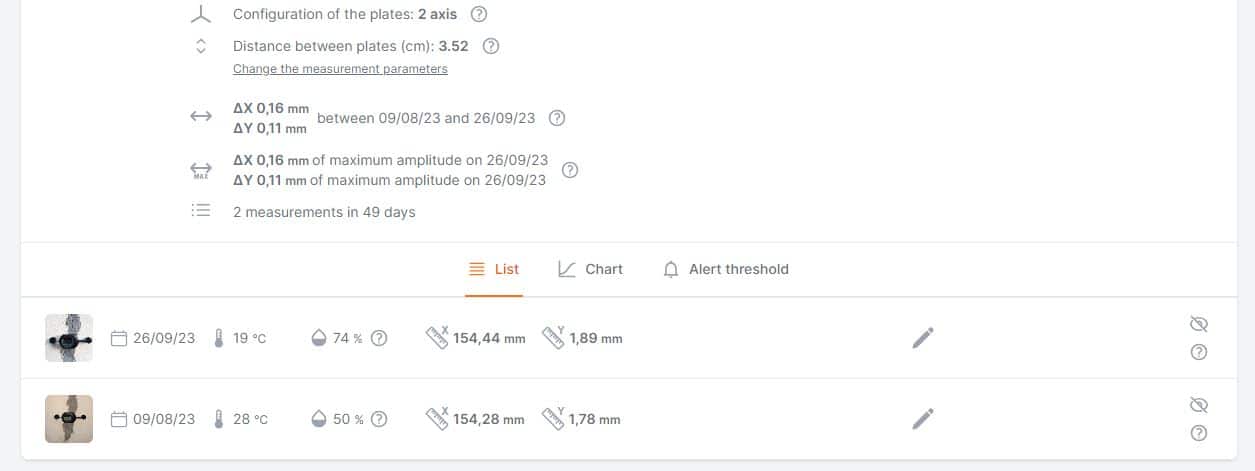Click humidity help icon next to 74 %
The height and width of the screenshot is (471, 1255).
click(x=379, y=338)
